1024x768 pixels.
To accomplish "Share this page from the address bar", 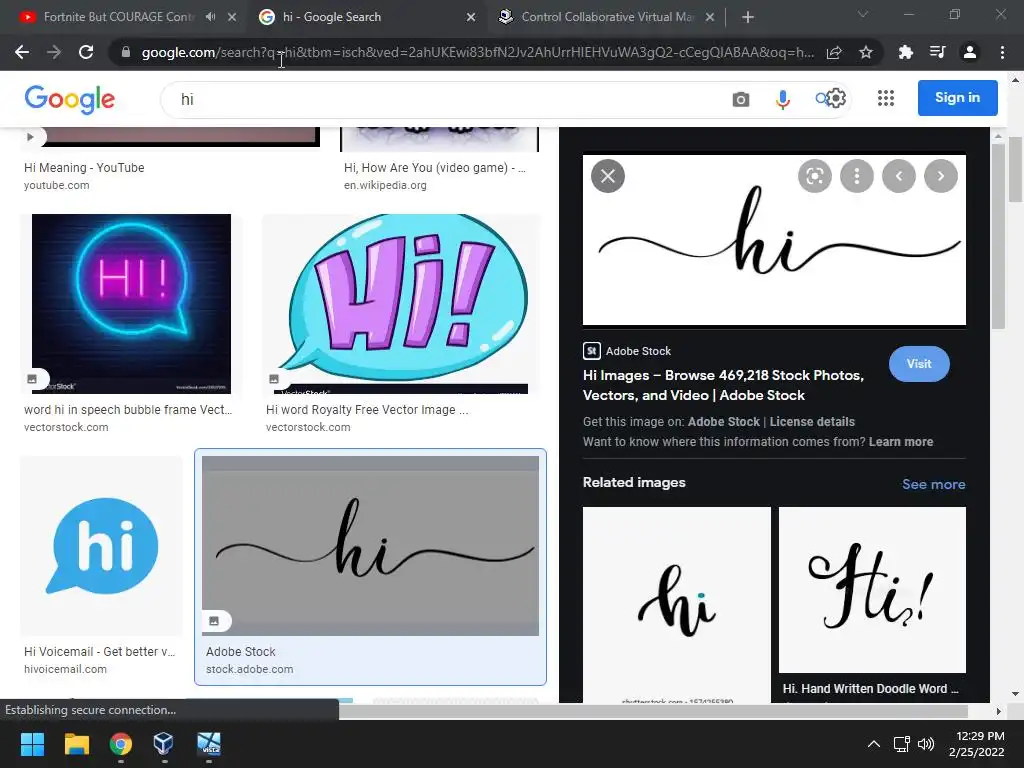I will pyautogui.click(x=834, y=52).
